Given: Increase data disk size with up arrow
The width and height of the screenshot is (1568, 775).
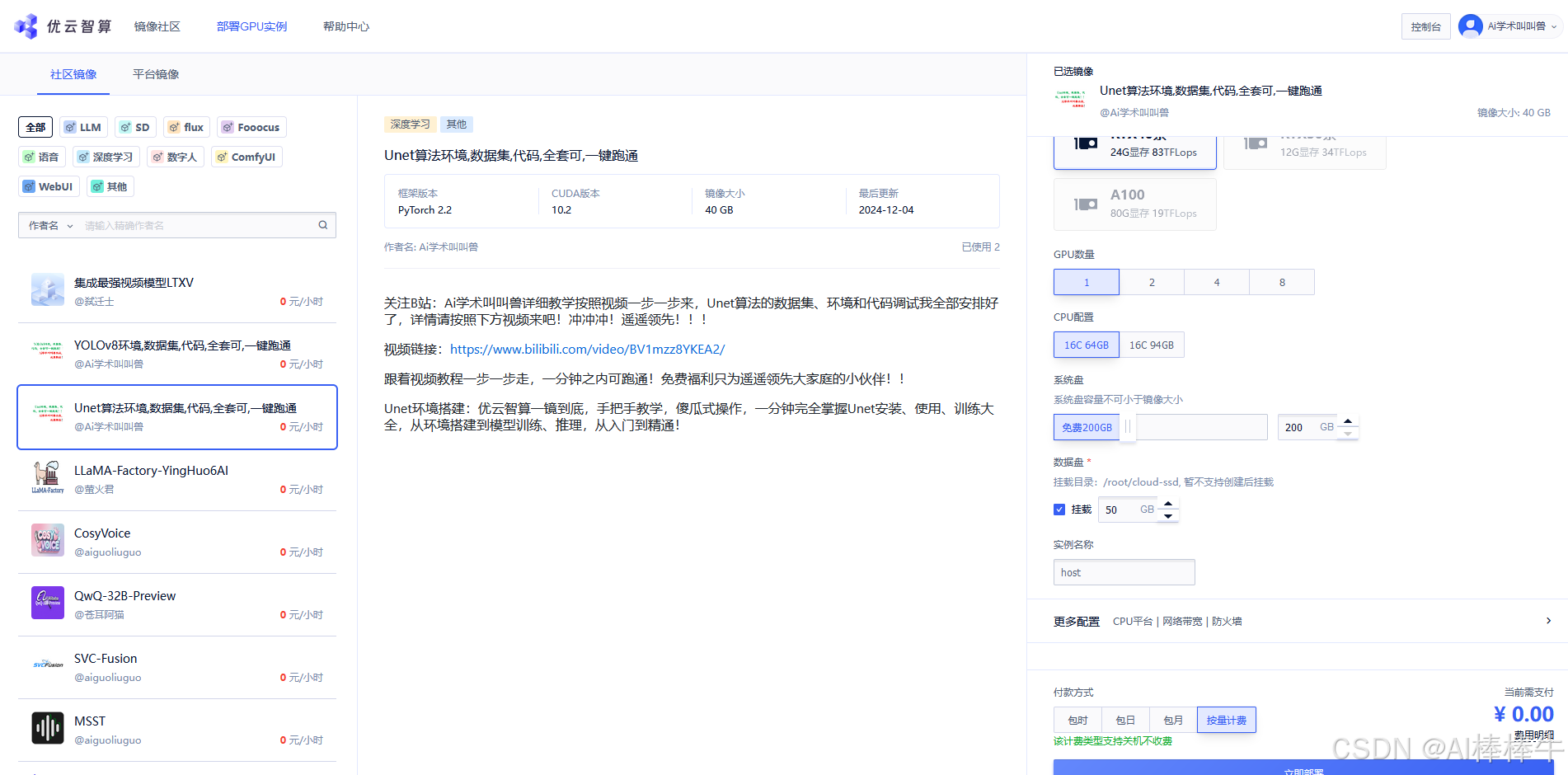Looking at the screenshot, I should pos(1168,504).
